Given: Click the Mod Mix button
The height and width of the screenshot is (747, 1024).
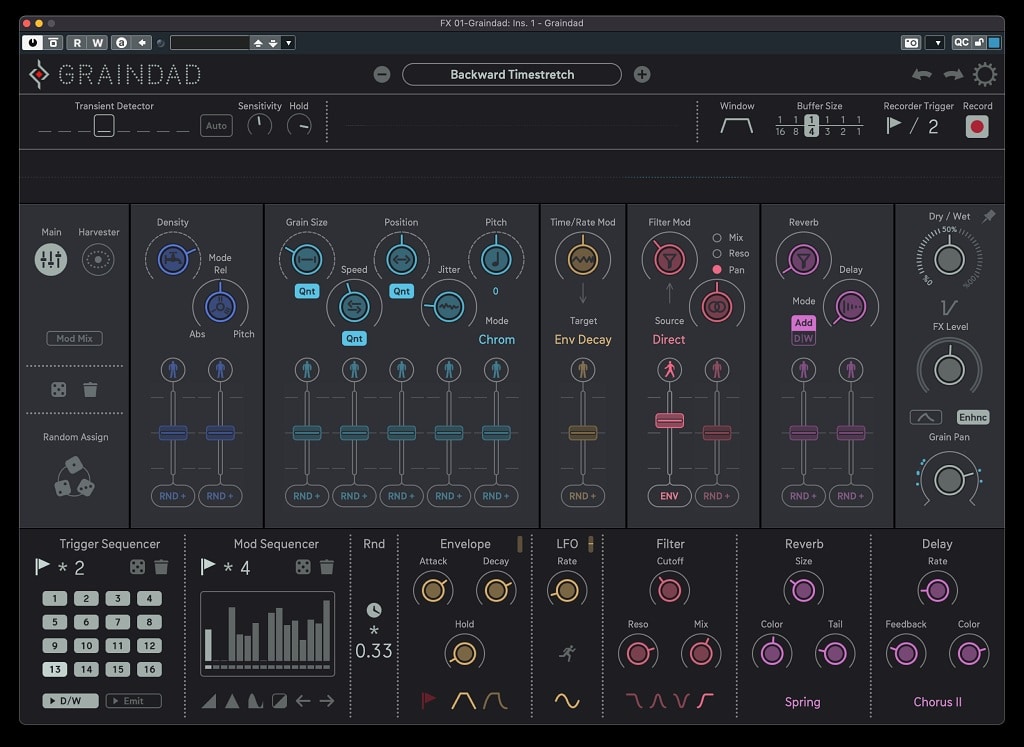Looking at the screenshot, I should (74, 338).
